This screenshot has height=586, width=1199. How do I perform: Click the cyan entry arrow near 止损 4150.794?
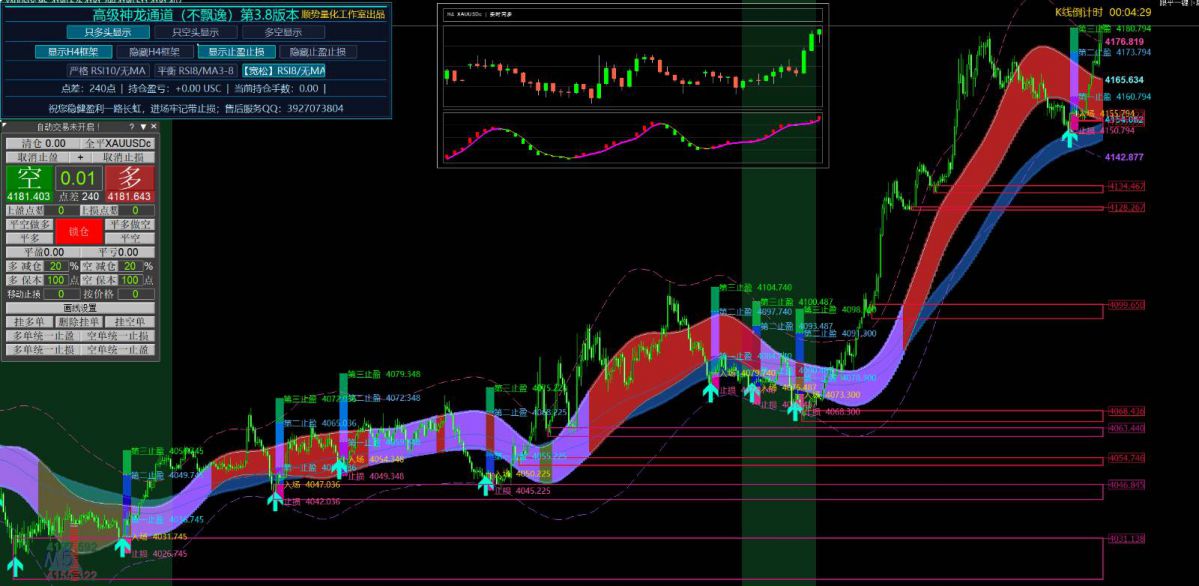click(1070, 138)
